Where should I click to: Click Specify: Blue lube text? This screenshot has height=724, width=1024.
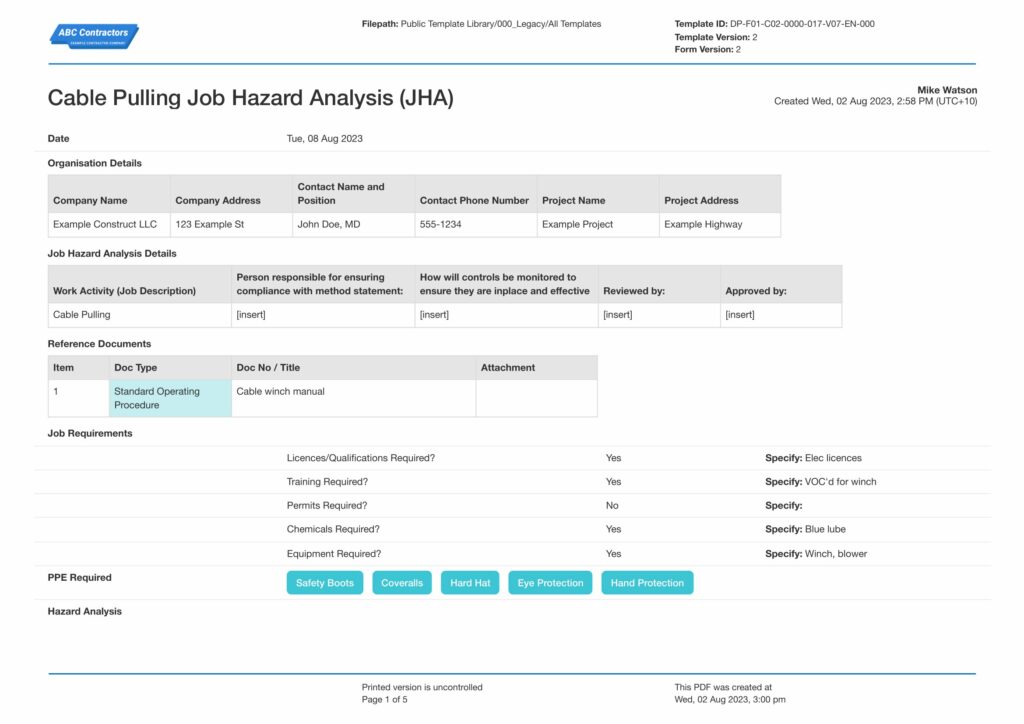click(805, 529)
